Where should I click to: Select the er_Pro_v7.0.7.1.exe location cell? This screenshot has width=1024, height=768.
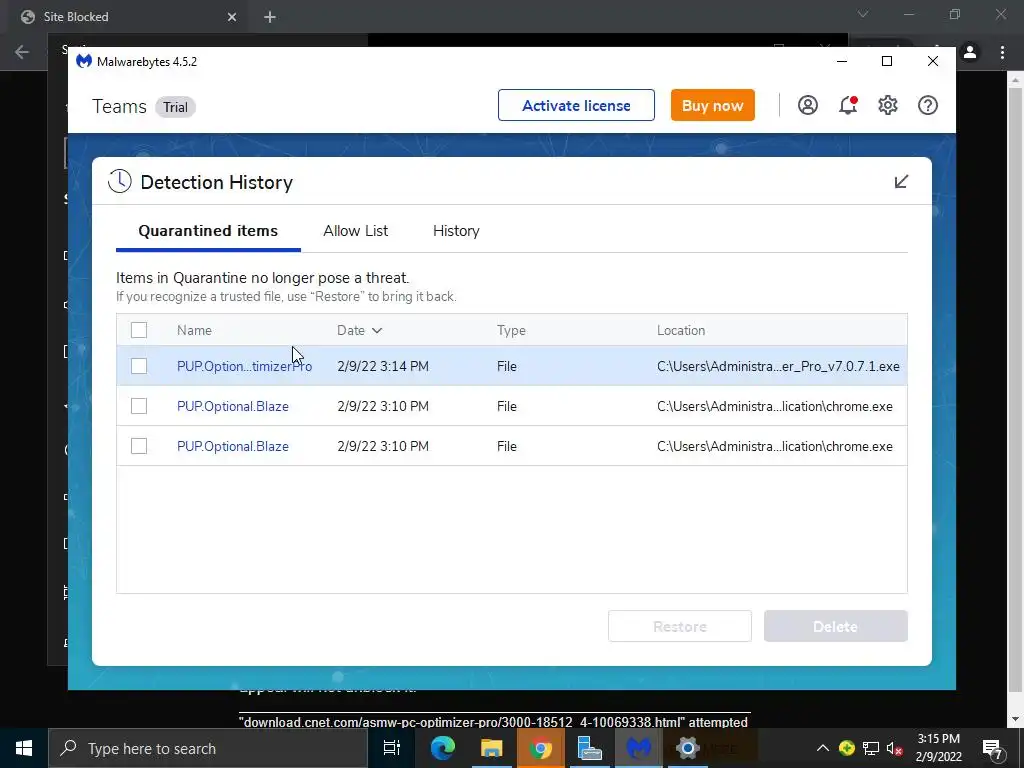[778, 366]
